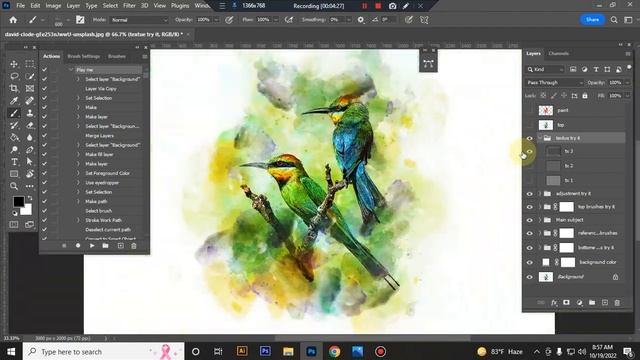Select the Eraser tool

coord(30,125)
